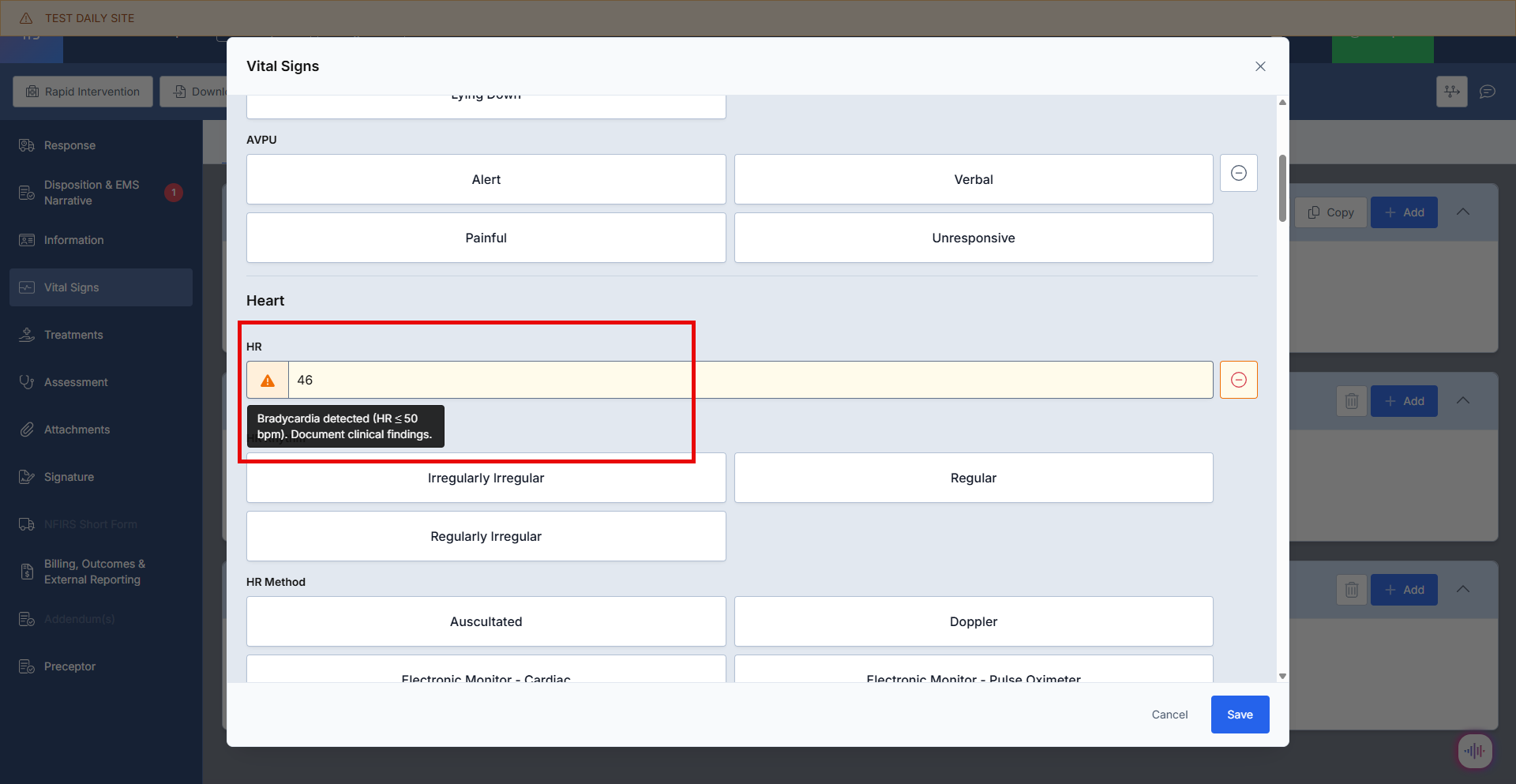Close the Vital Signs dialog
Viewport: 1516px width, 784px height.
pyautogui.click(x=1260, y=66)
